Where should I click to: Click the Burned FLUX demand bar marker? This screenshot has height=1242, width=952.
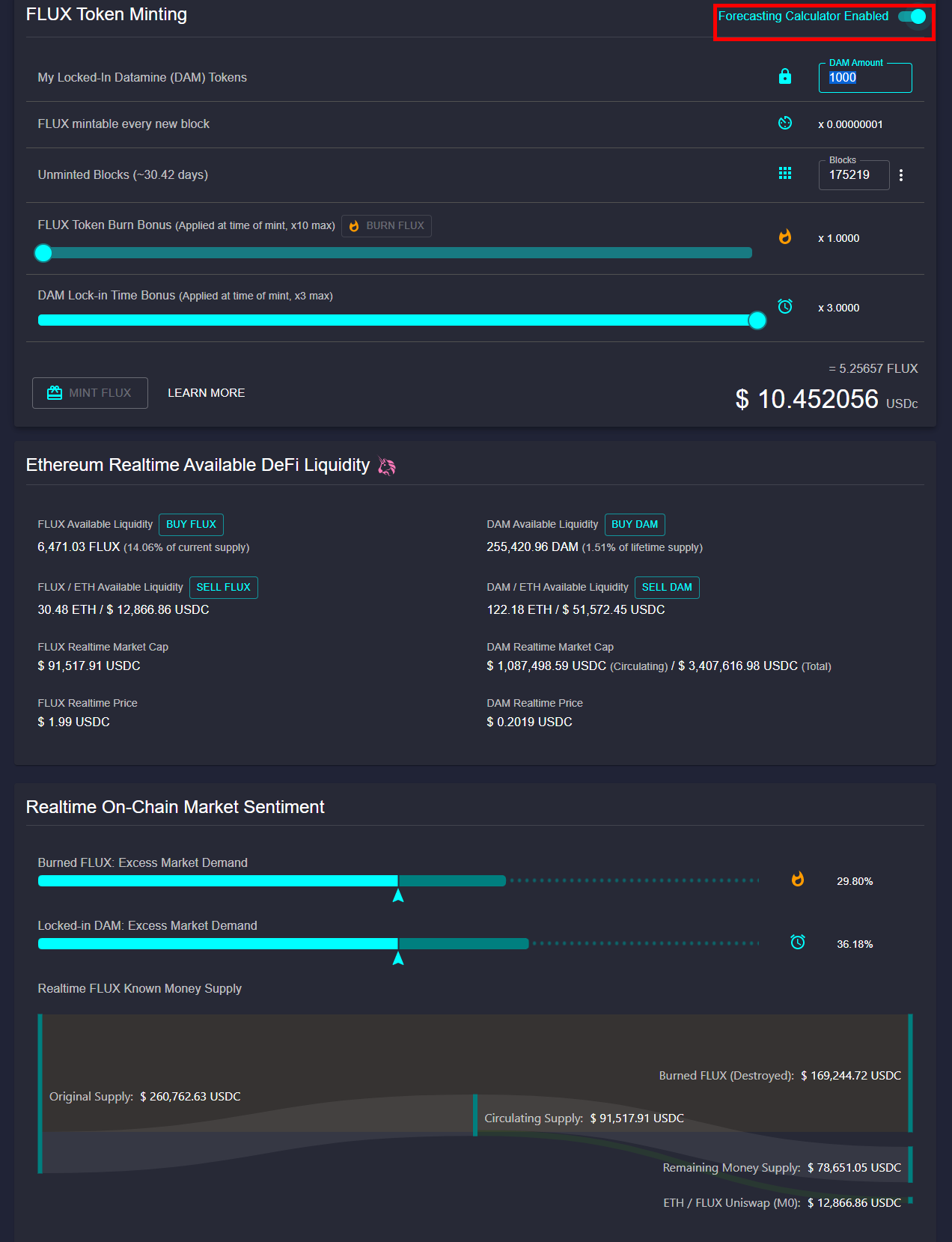coord(398,895)
